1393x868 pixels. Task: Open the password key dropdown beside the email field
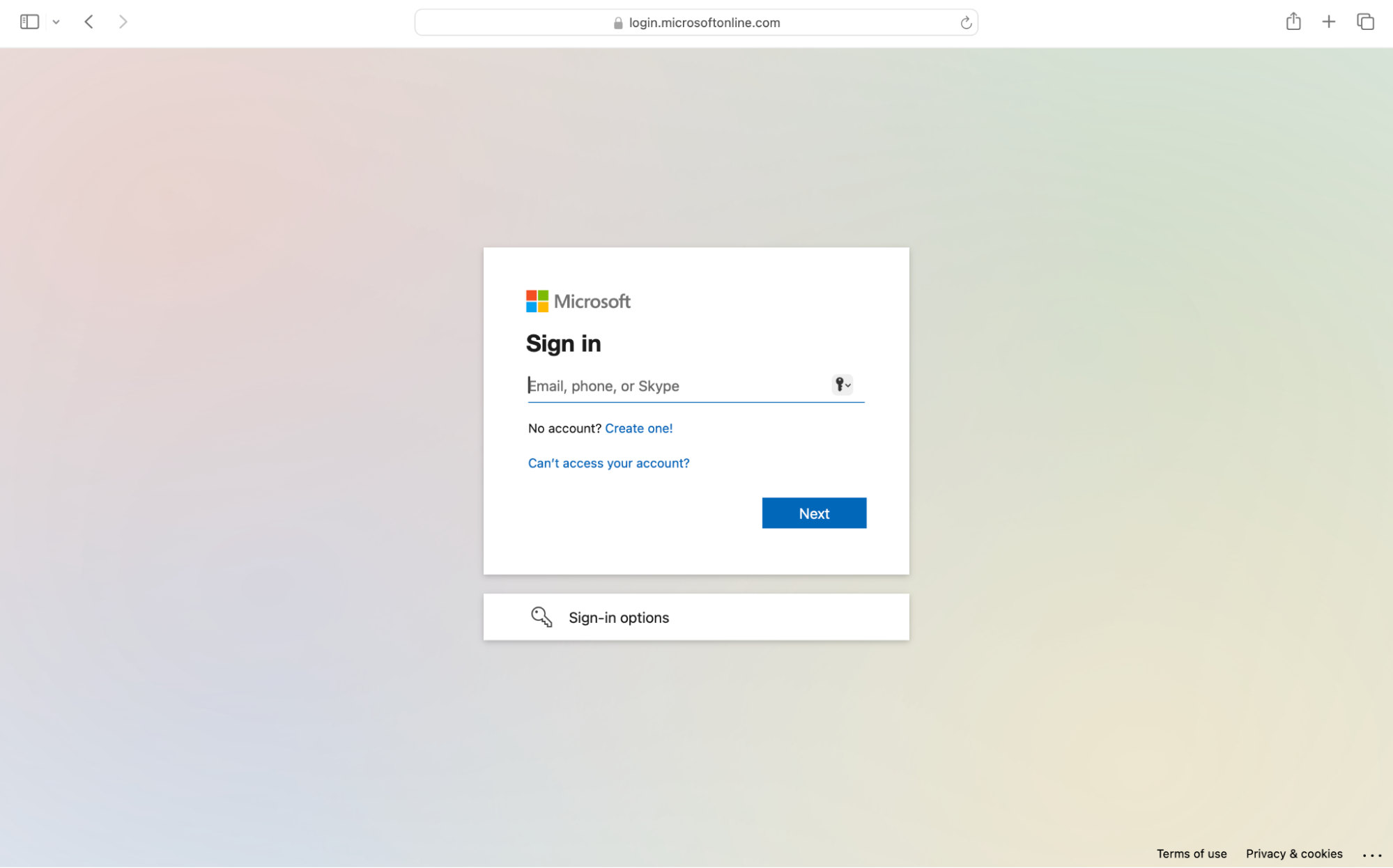point(842,385)
